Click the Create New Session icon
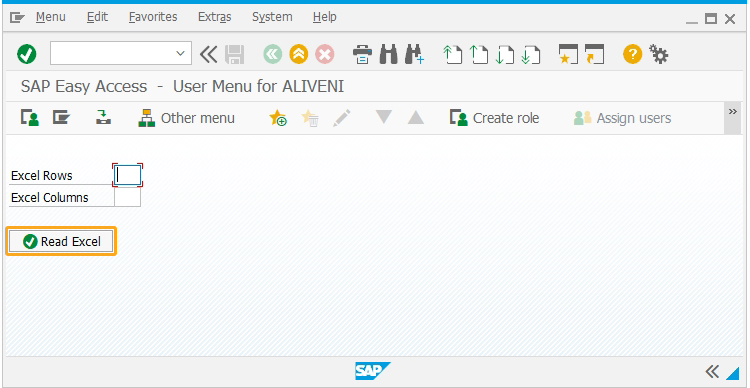The height and width of the screenshot is (388, 750). 568,55
